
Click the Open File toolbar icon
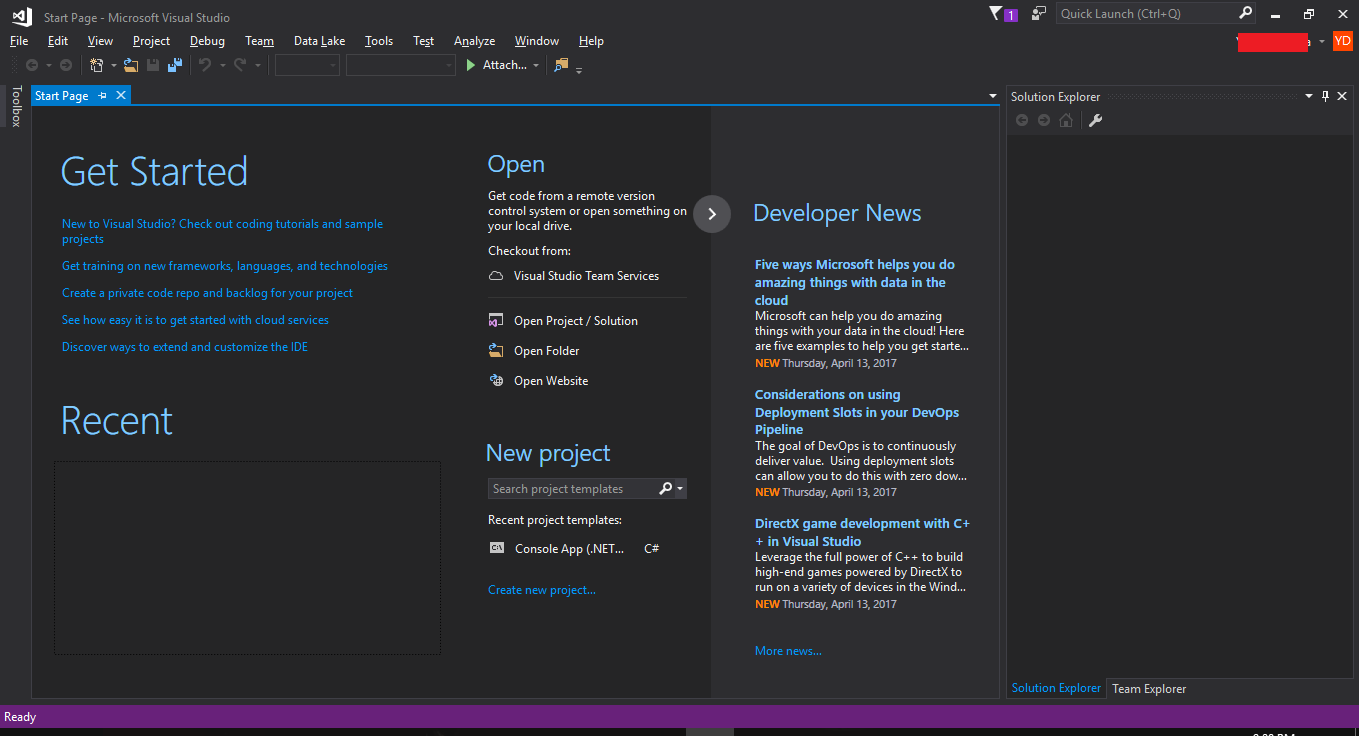tap(131, 65)
